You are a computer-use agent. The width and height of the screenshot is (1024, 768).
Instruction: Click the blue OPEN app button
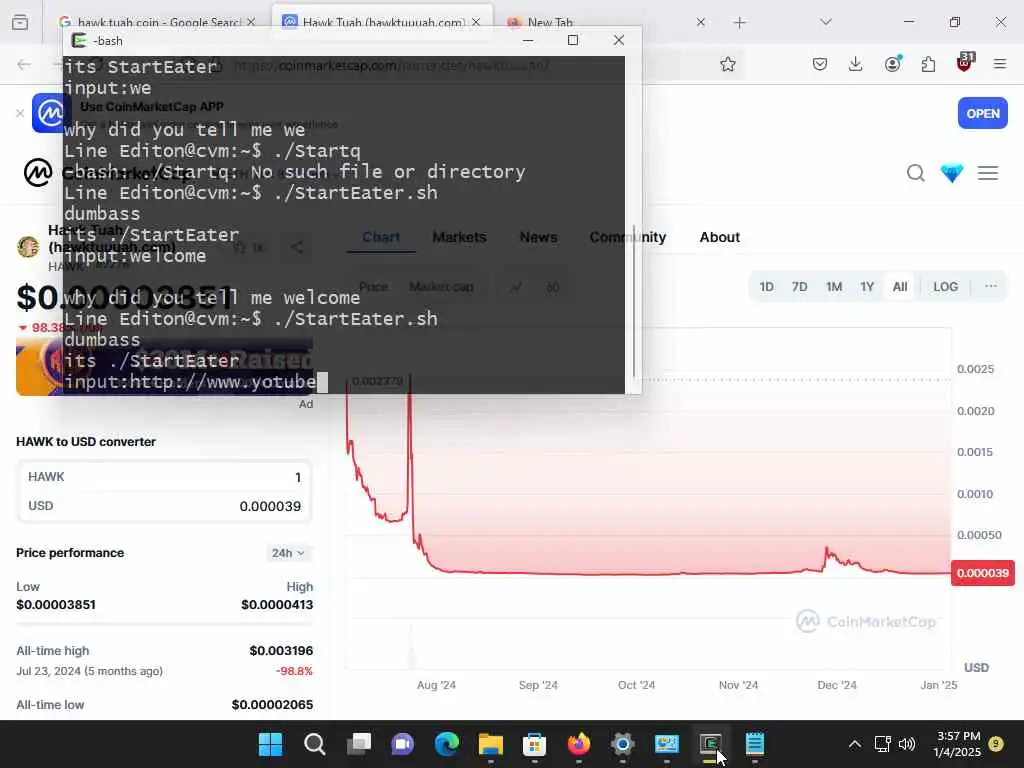point(983,113)
